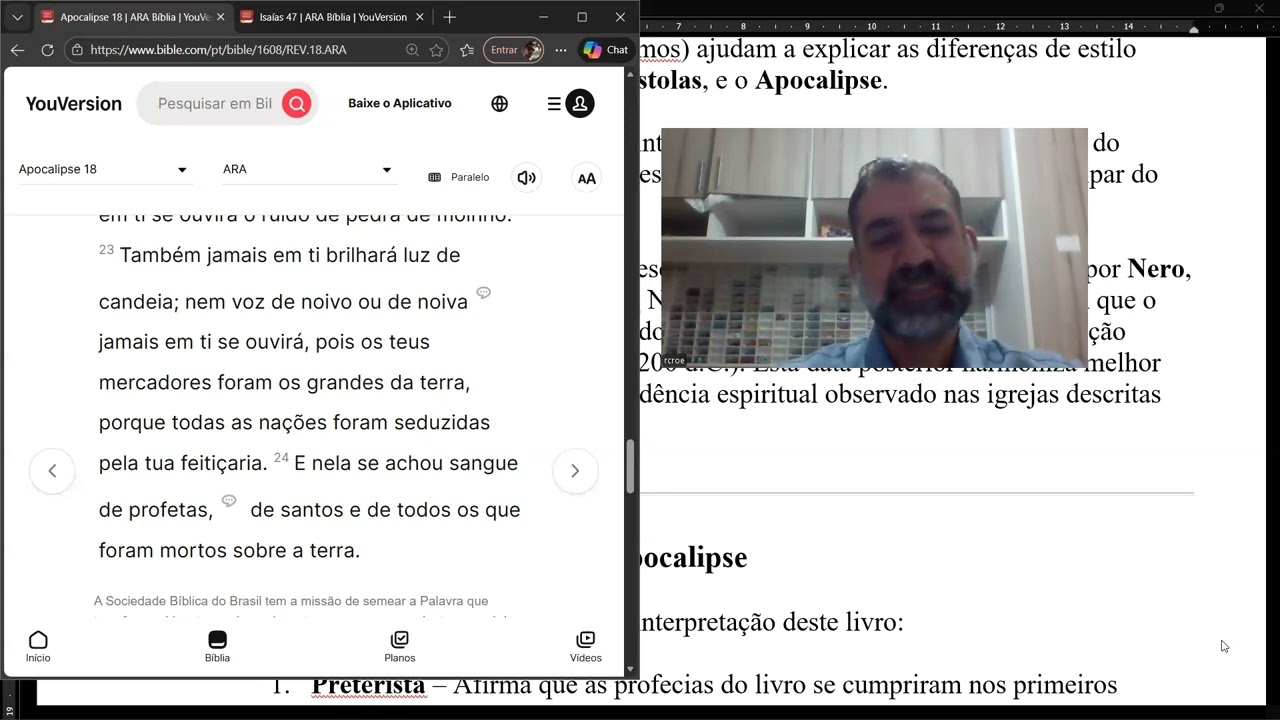Open Copilot Chat sidebar
1280x720 pixels.
[x=606, y=50]
